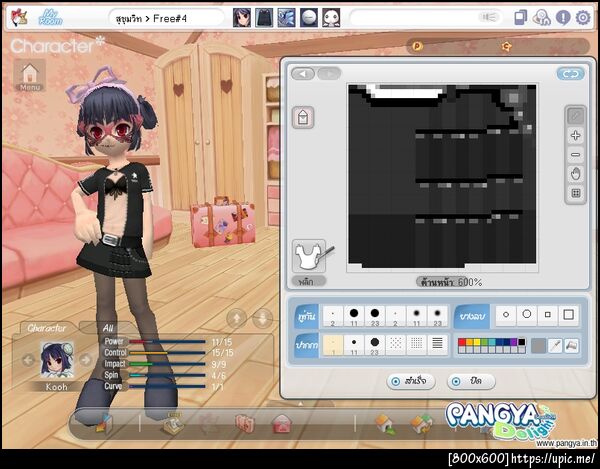Show previous character with left arrow
Image resolution: width=600 pixels, height=469 pixels.
(x=28, y=360)
